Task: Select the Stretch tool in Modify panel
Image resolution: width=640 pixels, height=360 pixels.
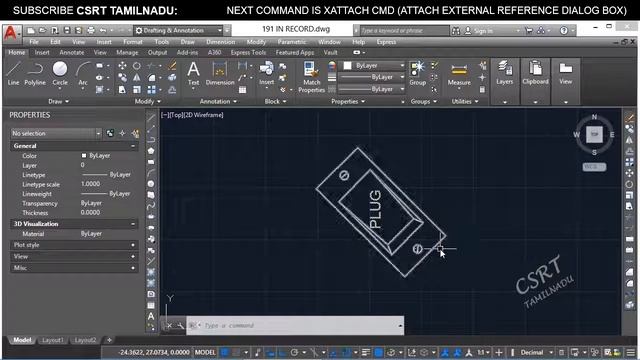Action: (122, 89)
